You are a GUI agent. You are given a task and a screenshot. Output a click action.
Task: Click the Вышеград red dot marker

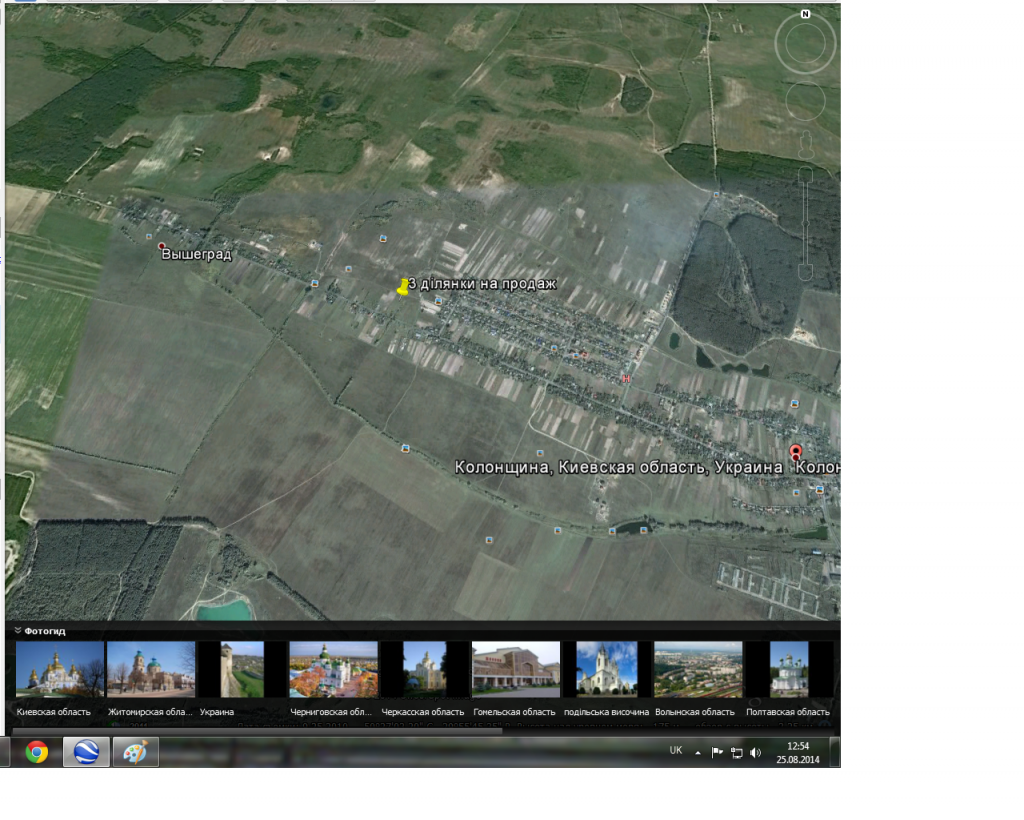pyautogui.click(x=161, y=245)
